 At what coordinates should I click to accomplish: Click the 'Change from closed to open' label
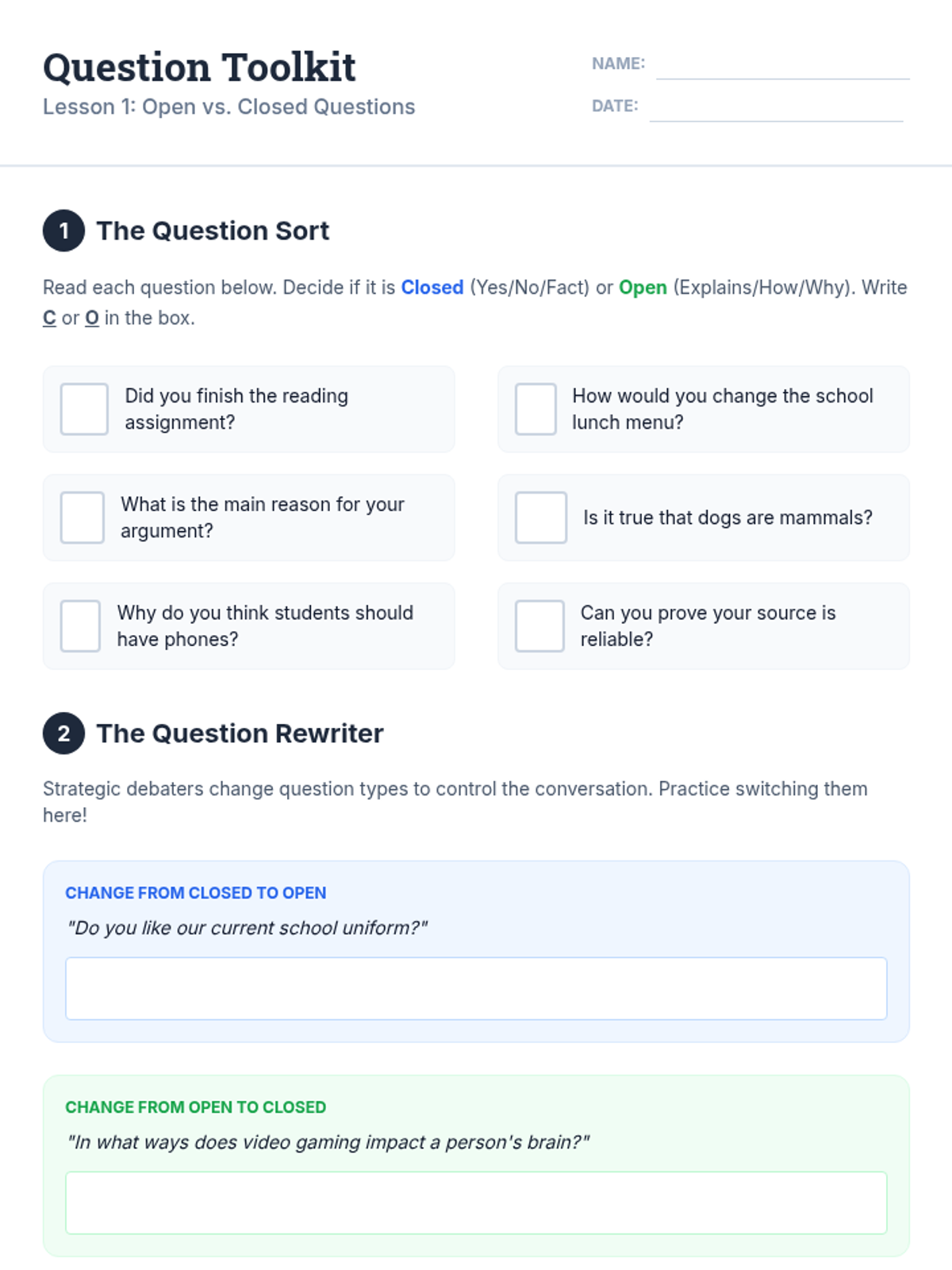[x=195, y=893]
